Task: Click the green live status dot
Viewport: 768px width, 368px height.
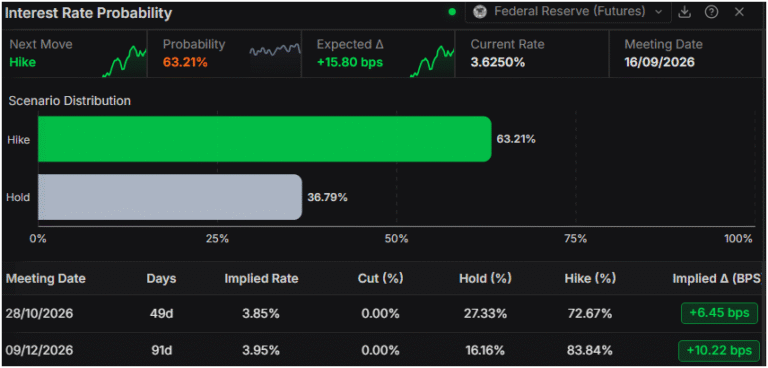Action: tap(452, 12)
